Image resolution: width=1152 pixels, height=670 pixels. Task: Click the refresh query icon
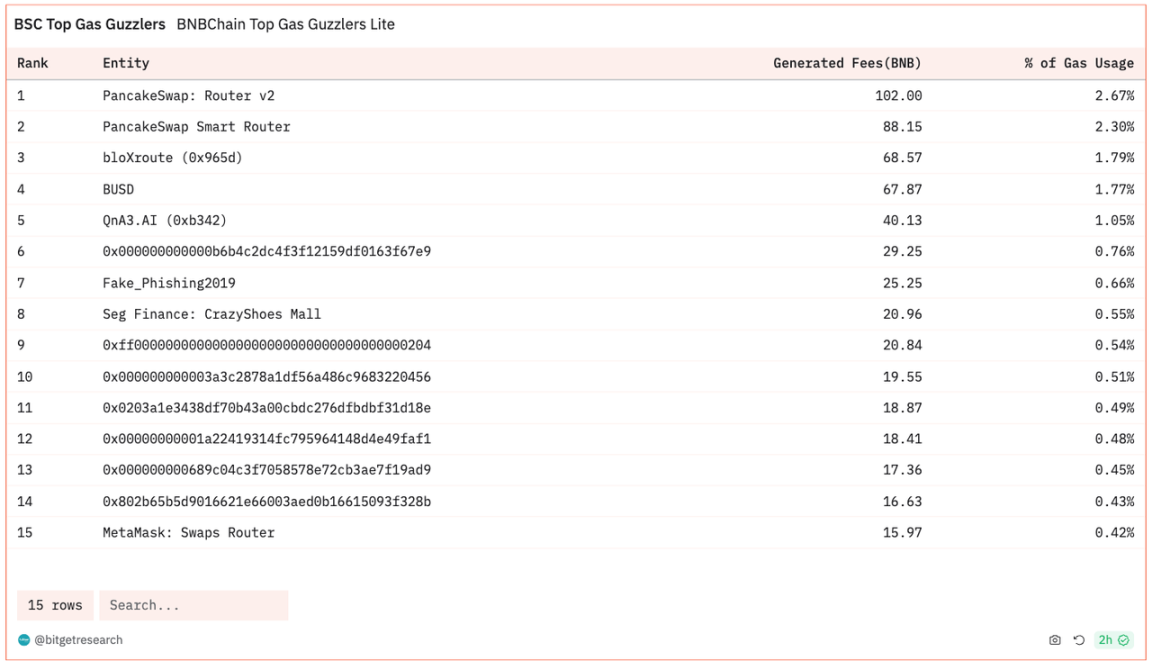(1079, 640)
